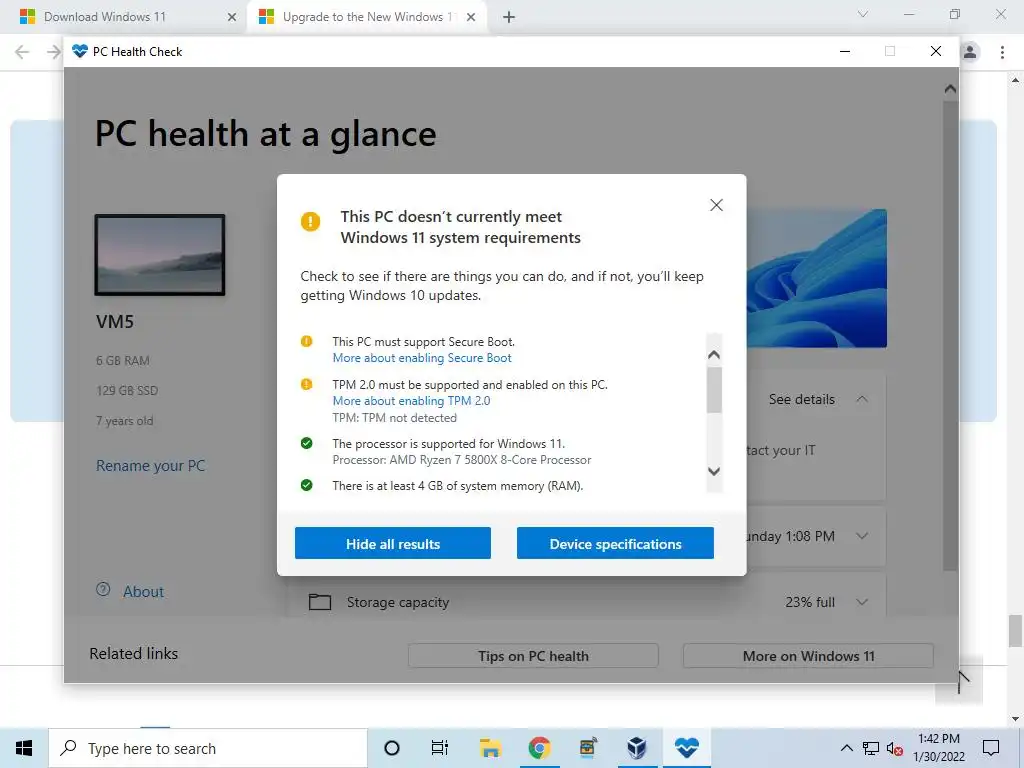Open a new browser tab

click(x=509, y=17)
